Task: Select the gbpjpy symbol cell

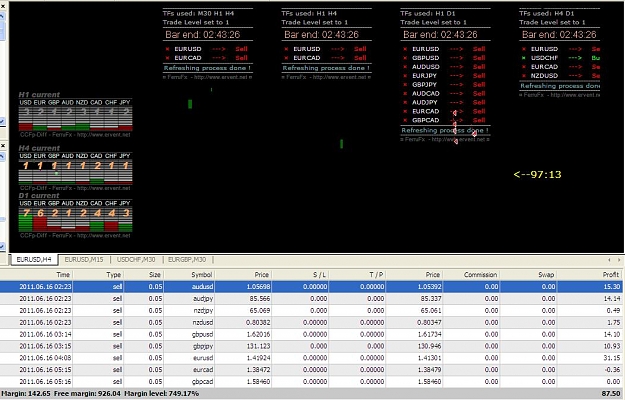Action: point(203,346)
